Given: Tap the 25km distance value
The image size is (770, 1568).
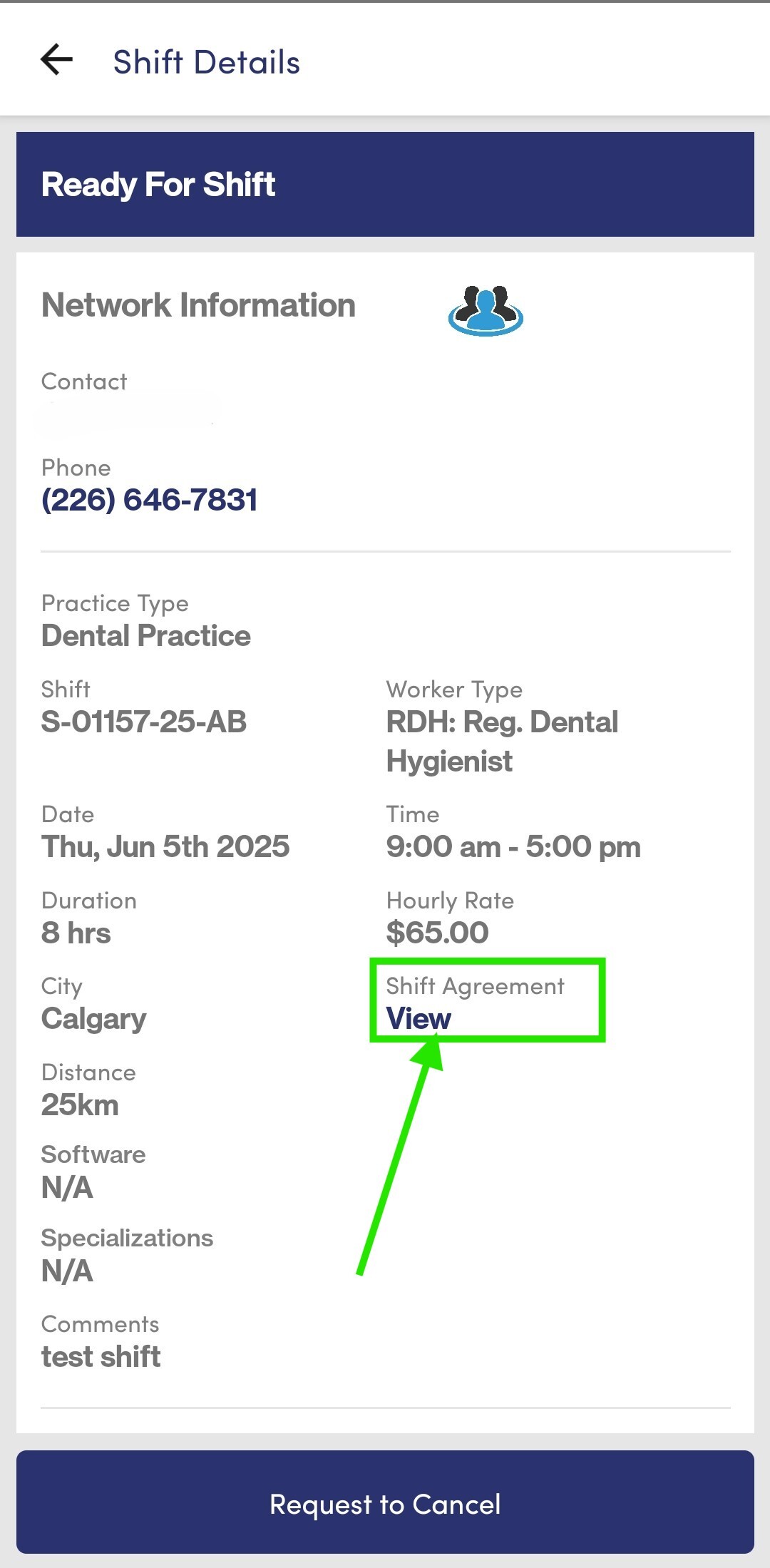Looking at the screenshot, I should (x=80, y=1105).
